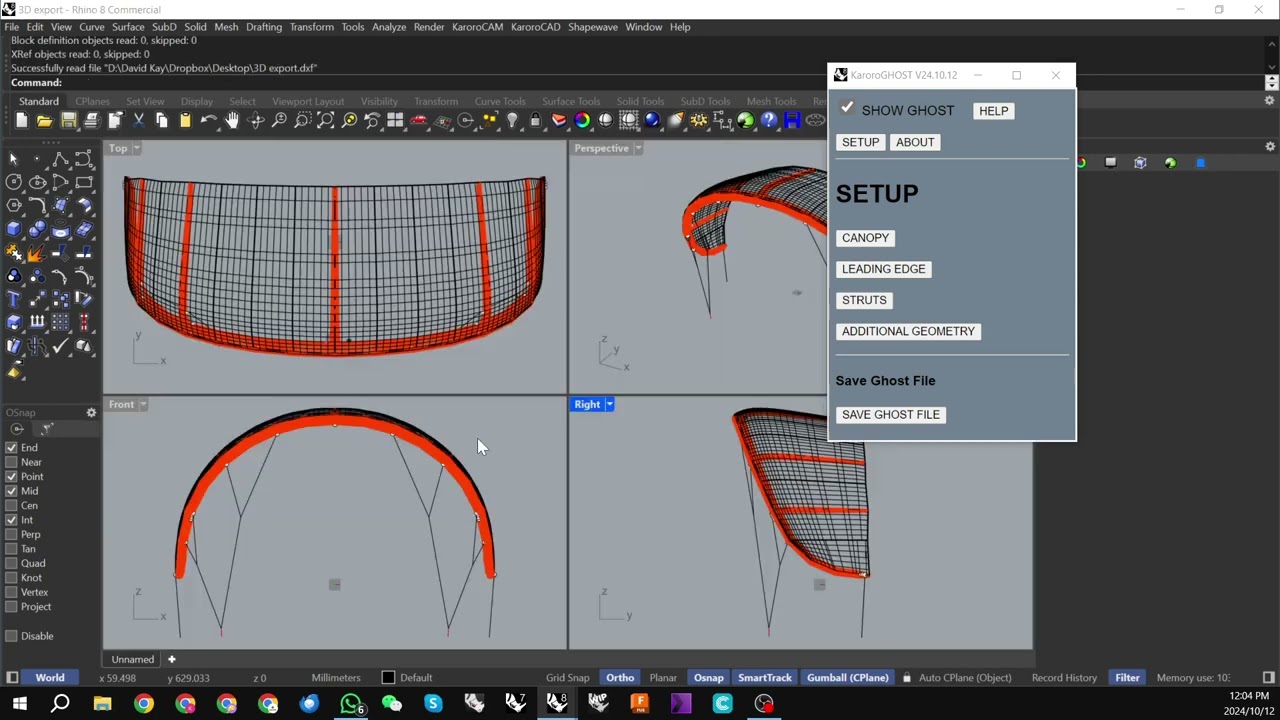Switch to the Curve Tools toolbar tab
Image resolution: width=1280 pixels, height=720 pixels.
500,101
